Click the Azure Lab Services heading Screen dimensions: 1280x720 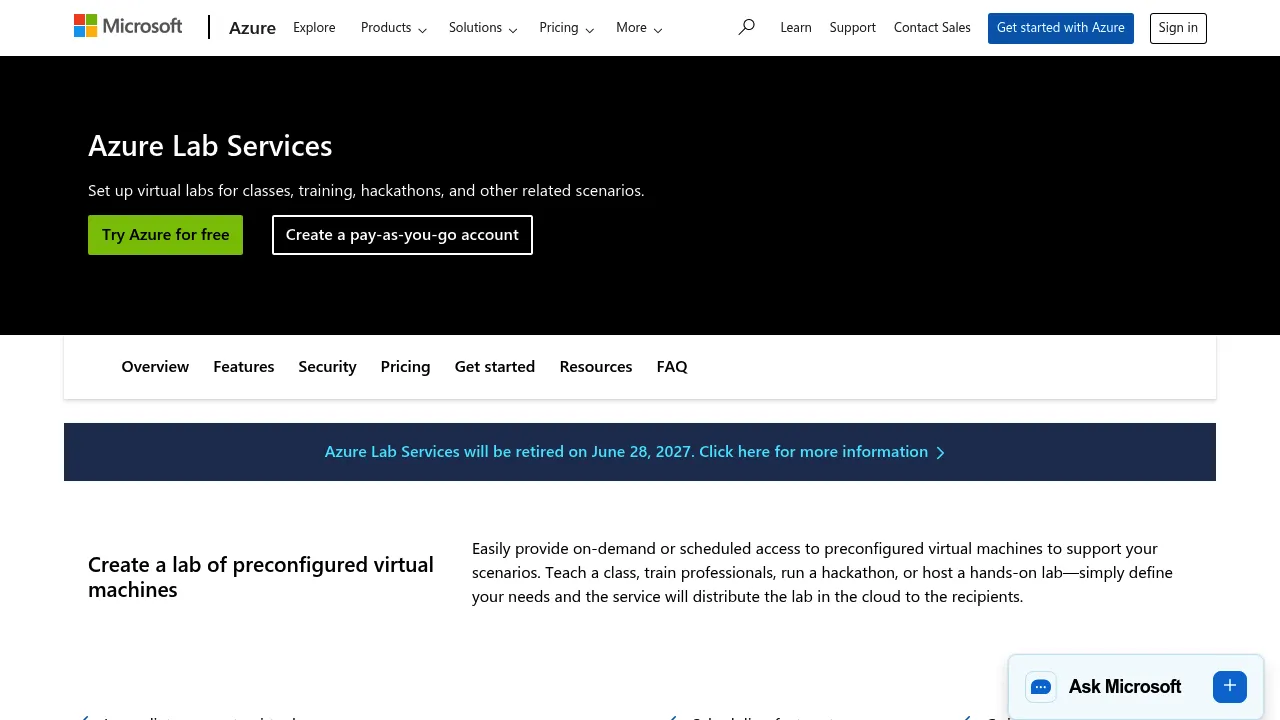coord(210,146)
